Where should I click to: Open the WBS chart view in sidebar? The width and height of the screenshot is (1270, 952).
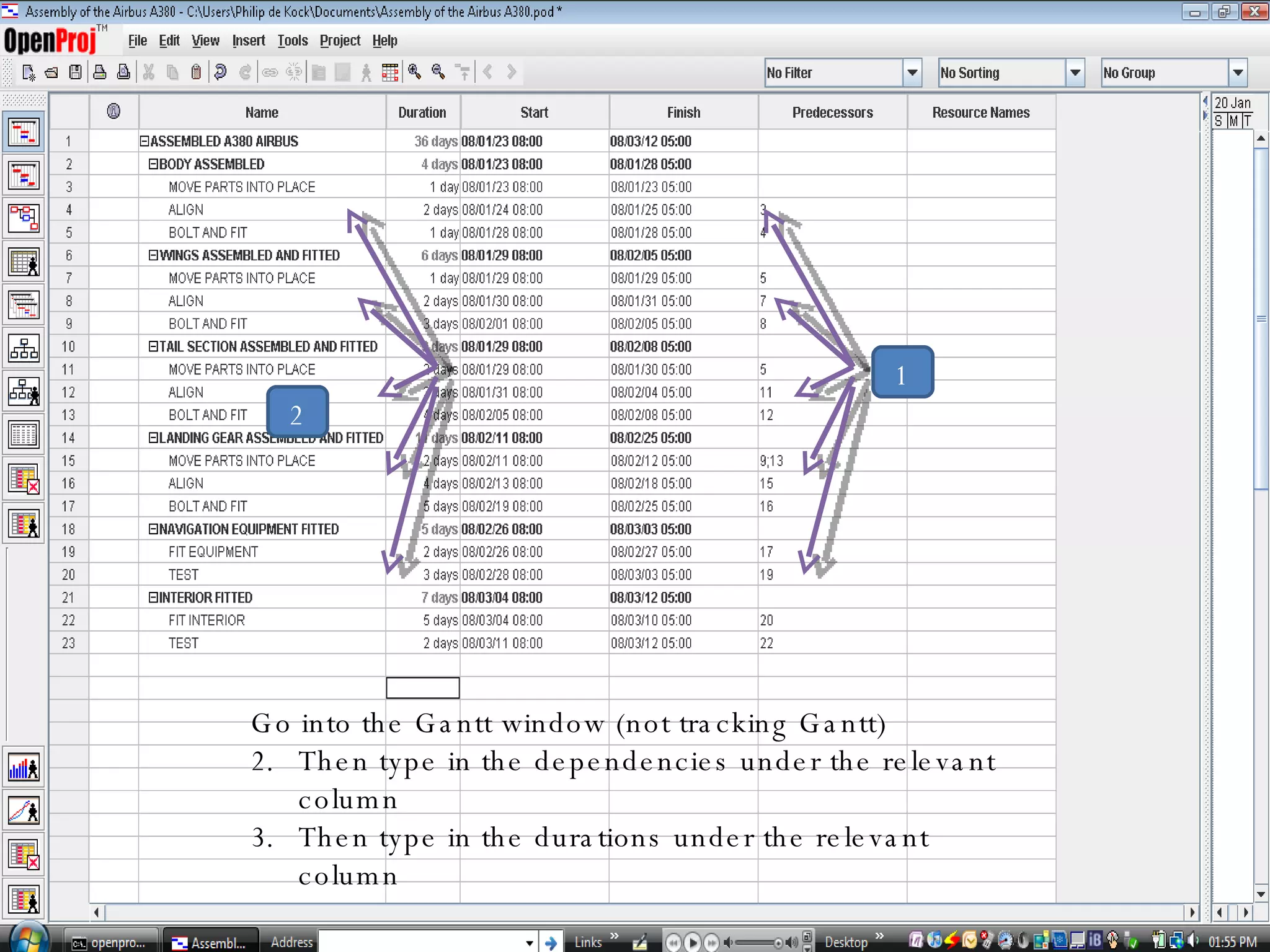click(24, 348)
